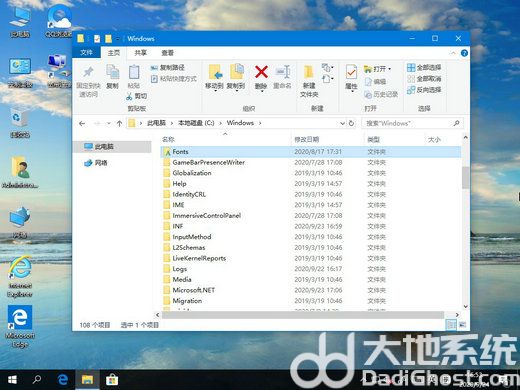Click Local Disk (C:) in address path

point(196,123)
